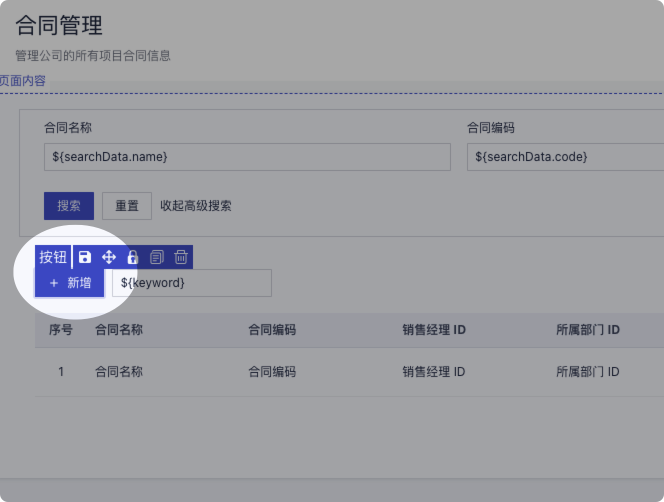Click the 合同名称 table column header
The width and height of the screenshot is (664, 502).
119,329
